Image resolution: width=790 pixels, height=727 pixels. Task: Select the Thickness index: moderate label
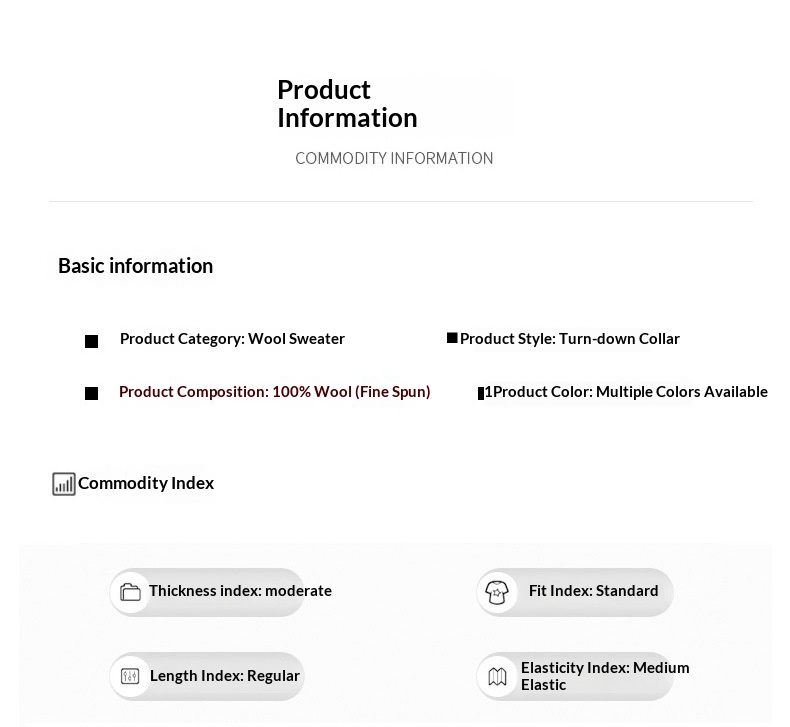coord(240,591)
